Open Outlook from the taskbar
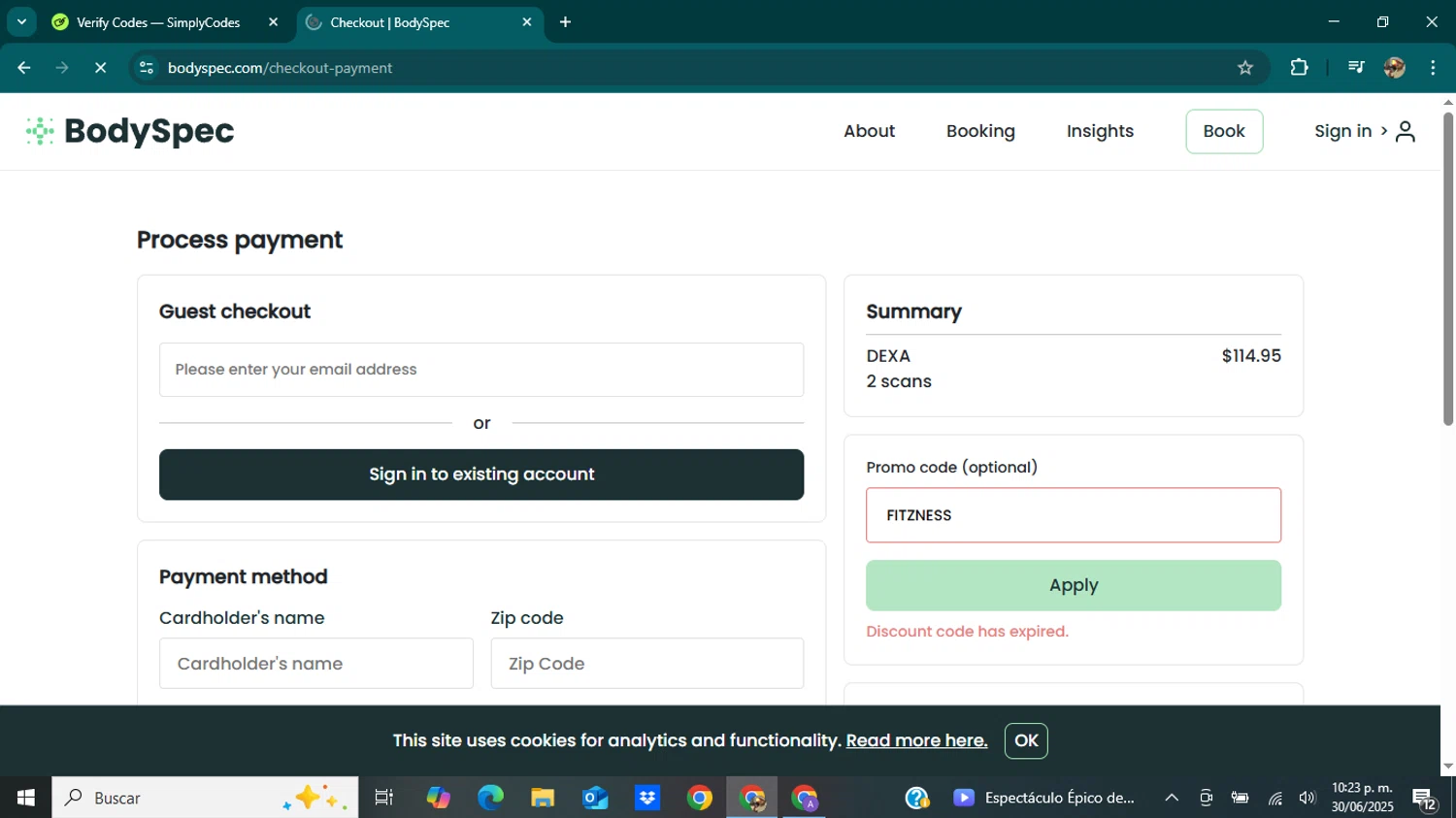Viewport: 1456px width, 818px height. [x=595, y=798]
